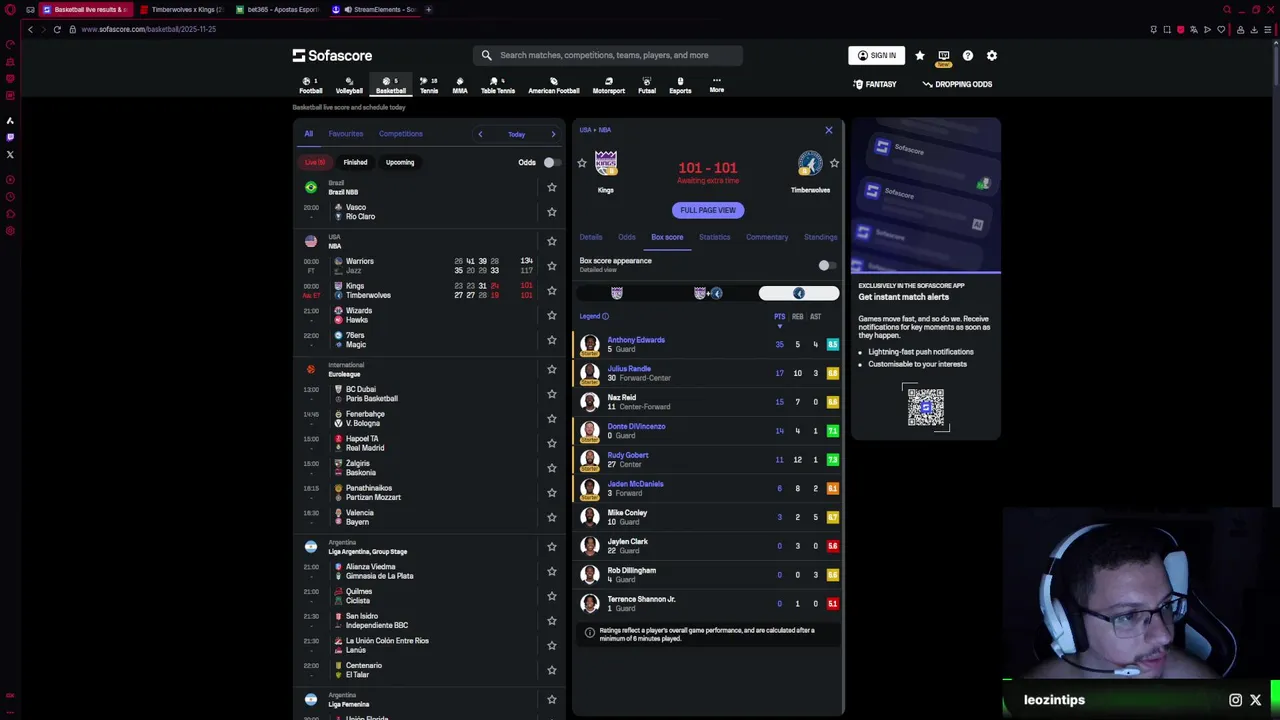This screenshot has height=720, width=1280.
Task: Open the Table Tennis sport icon
Action: click(x=498, y=85)
